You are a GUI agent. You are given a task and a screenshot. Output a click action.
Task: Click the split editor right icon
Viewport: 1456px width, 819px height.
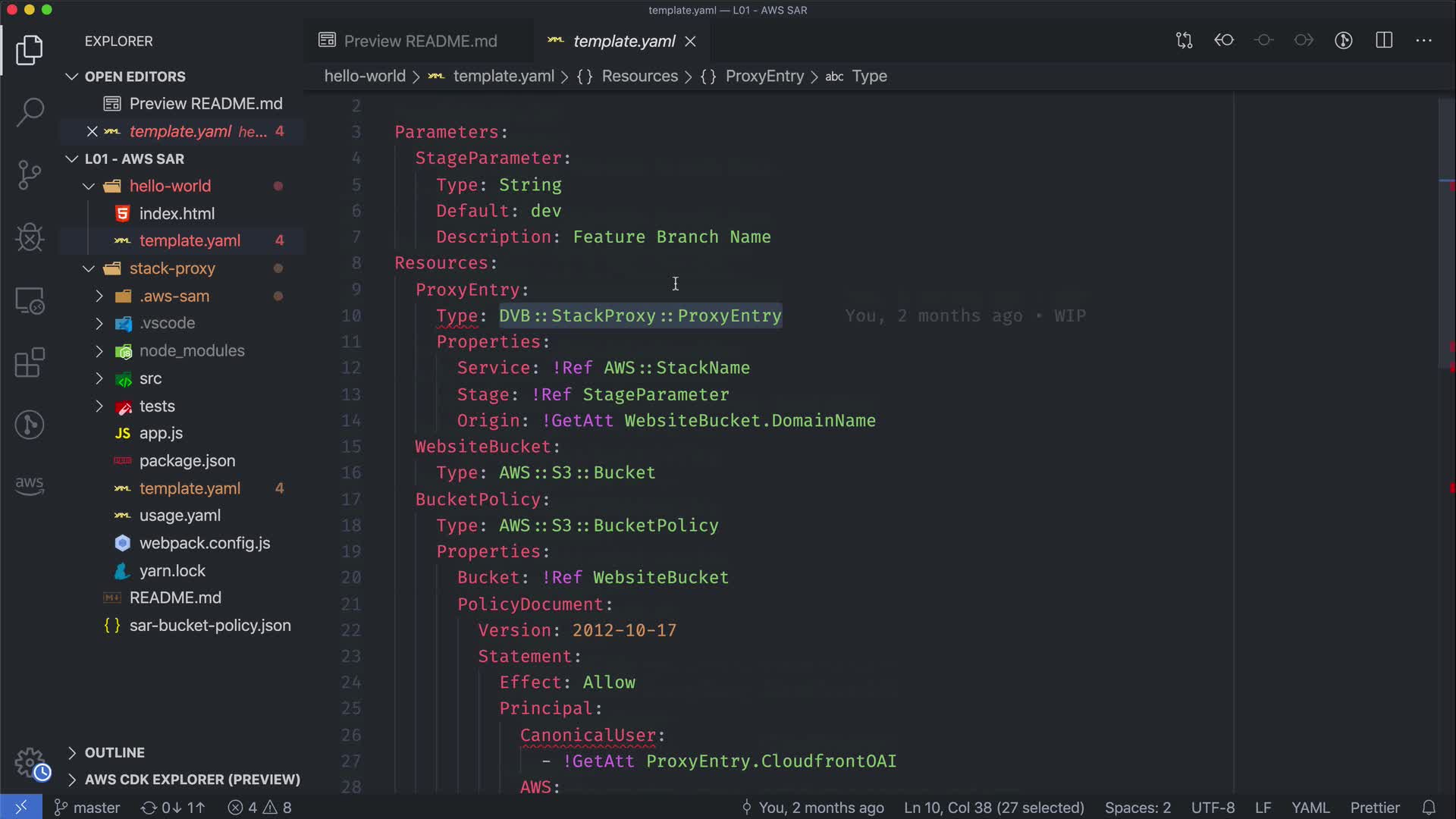pyautogui.click(x=1384, y=41)
